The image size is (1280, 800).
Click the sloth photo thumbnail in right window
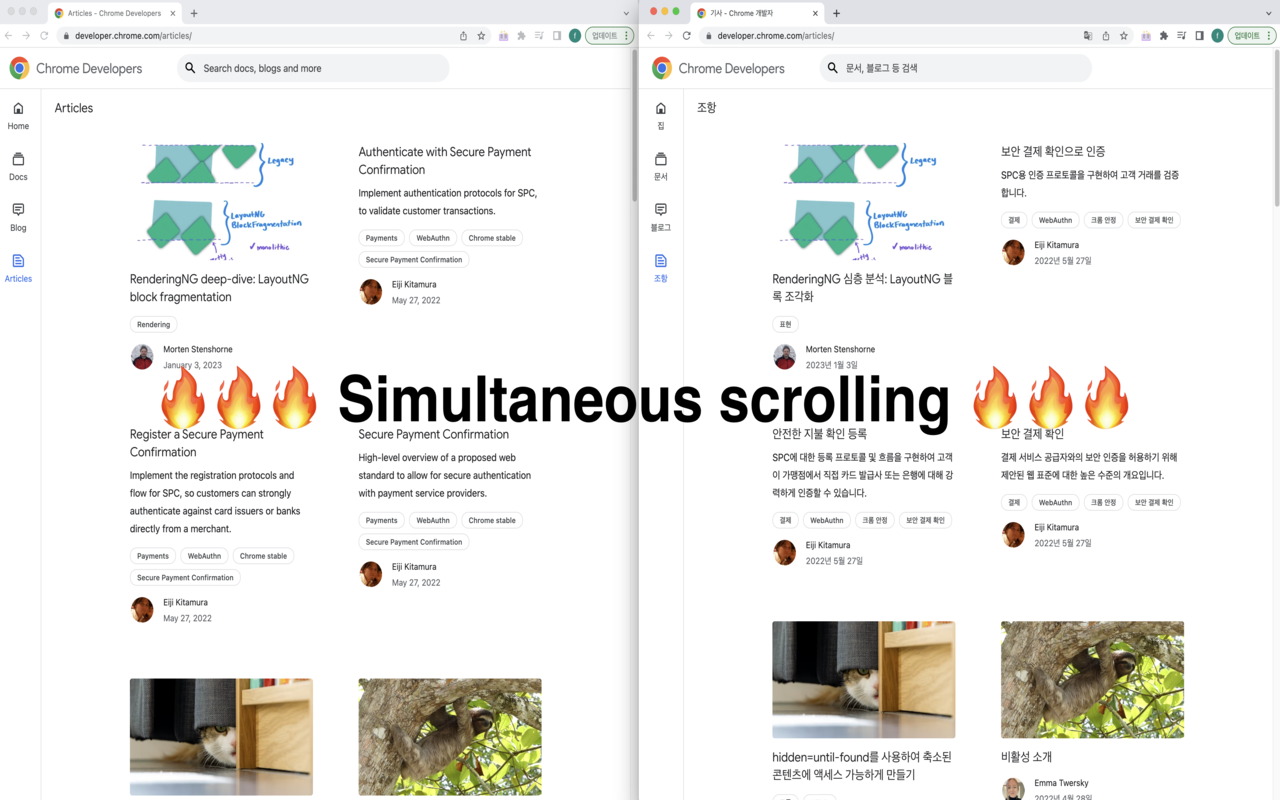(1092, 680)
